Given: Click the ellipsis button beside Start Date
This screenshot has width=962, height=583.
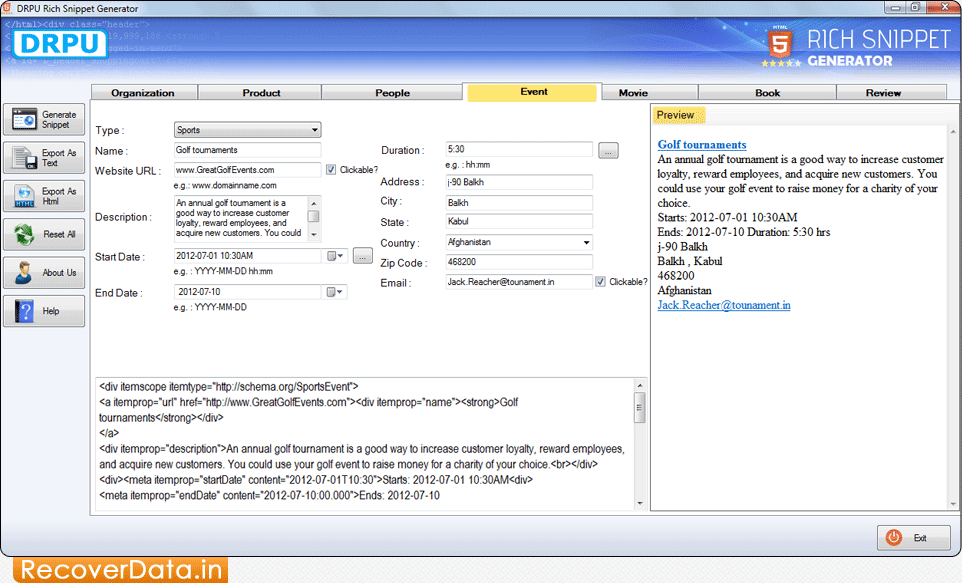Looking at the screenshot, I should tap(363, 256).
